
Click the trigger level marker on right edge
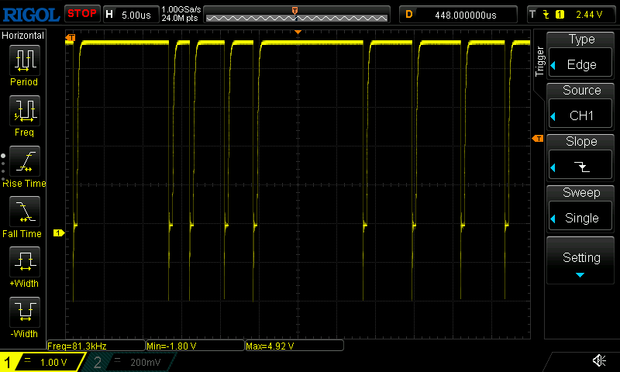537,138
